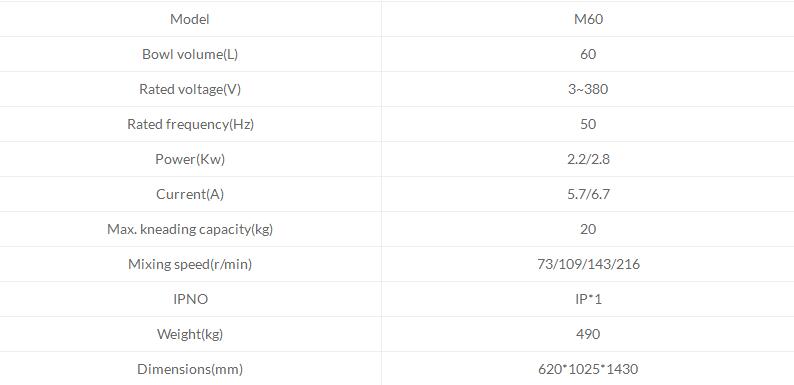Select the 2.2/2.8 power value
The height and width of the screenshot is (385, 794).
(588, 159)
